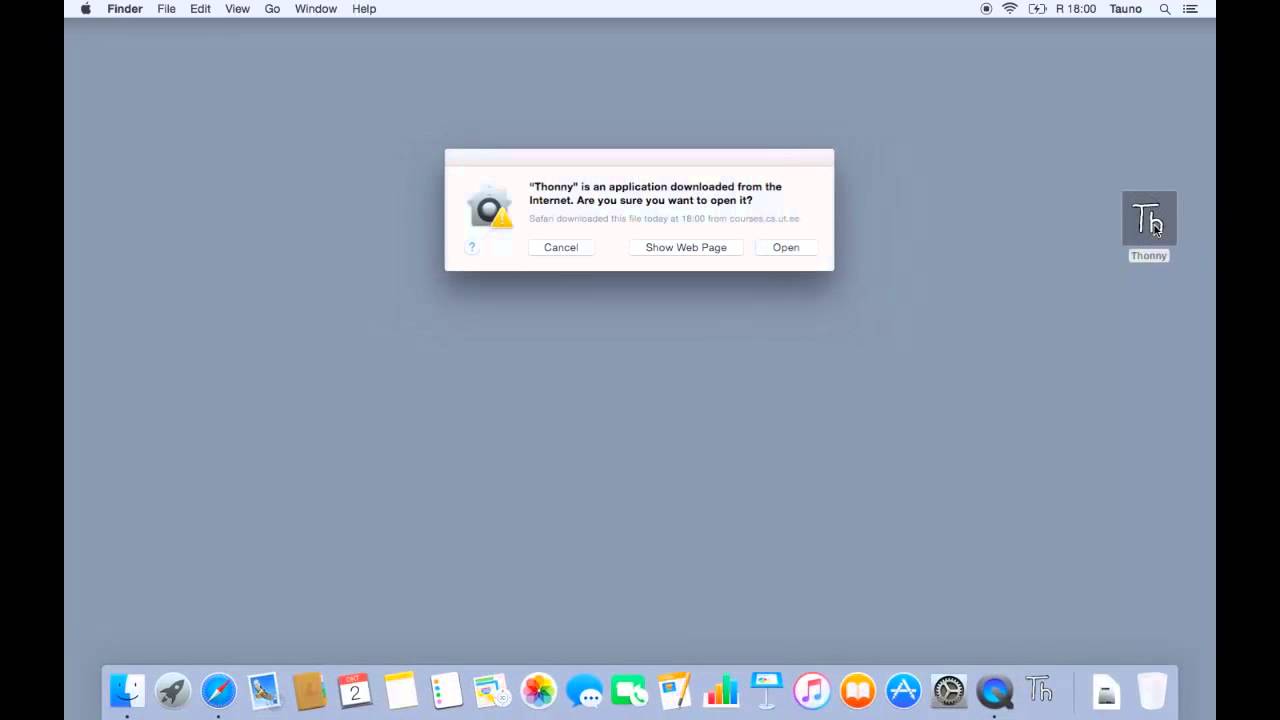Open Messages speech bubble icon in dock

point(584,690)
